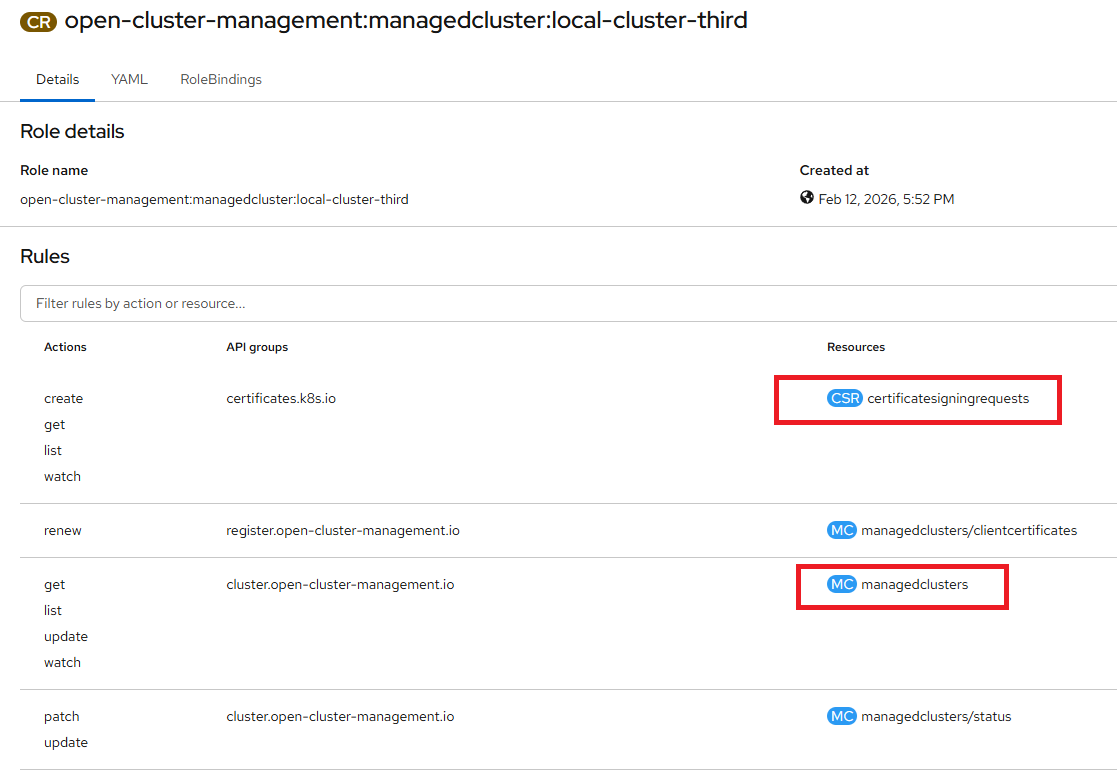The width and height of the screenshot is (1117, 777).
Task: Click MC badge beside managedclusters/status
Action: 842,717
